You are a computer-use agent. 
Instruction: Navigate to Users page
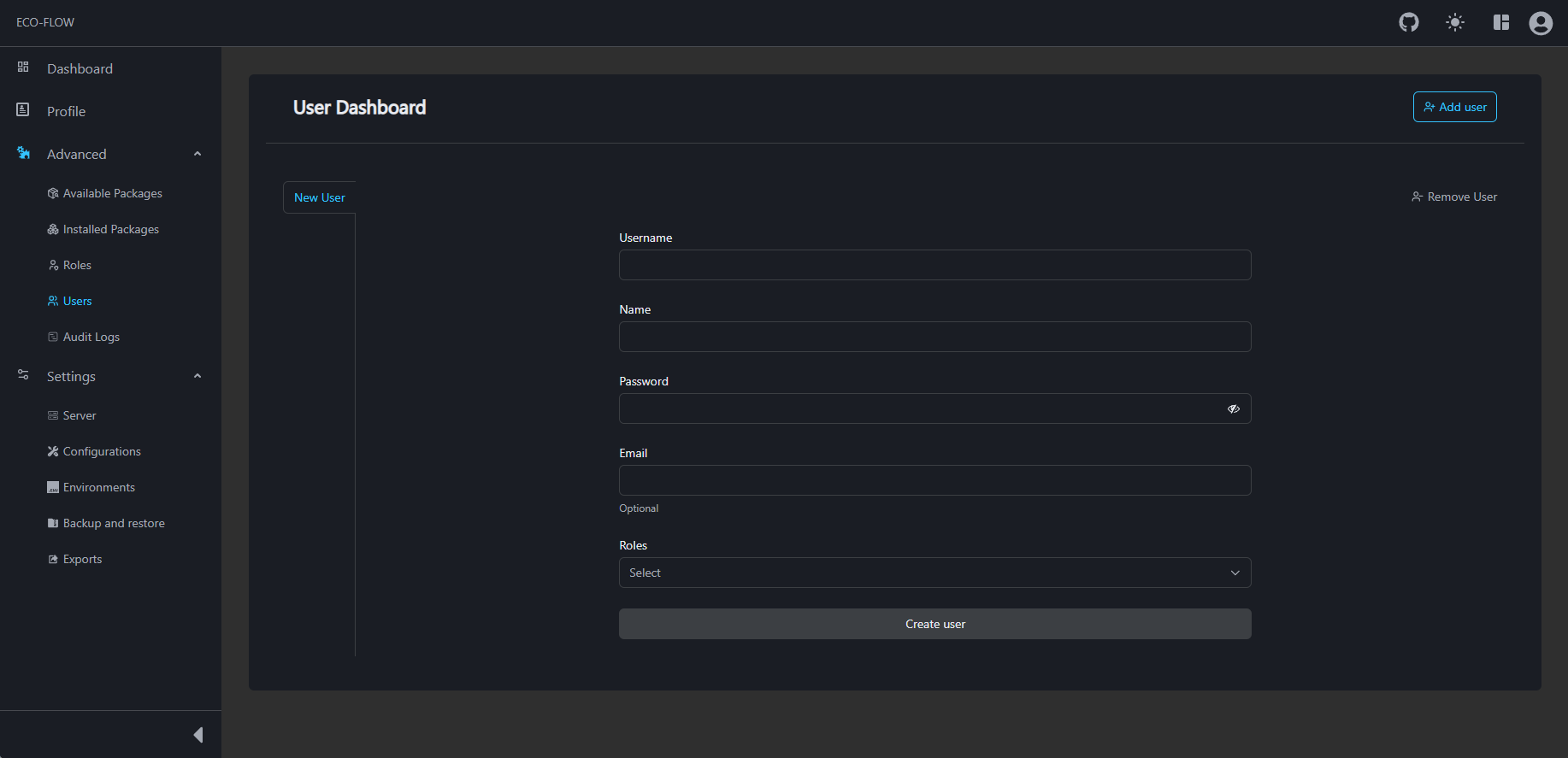tap(77, 301)
